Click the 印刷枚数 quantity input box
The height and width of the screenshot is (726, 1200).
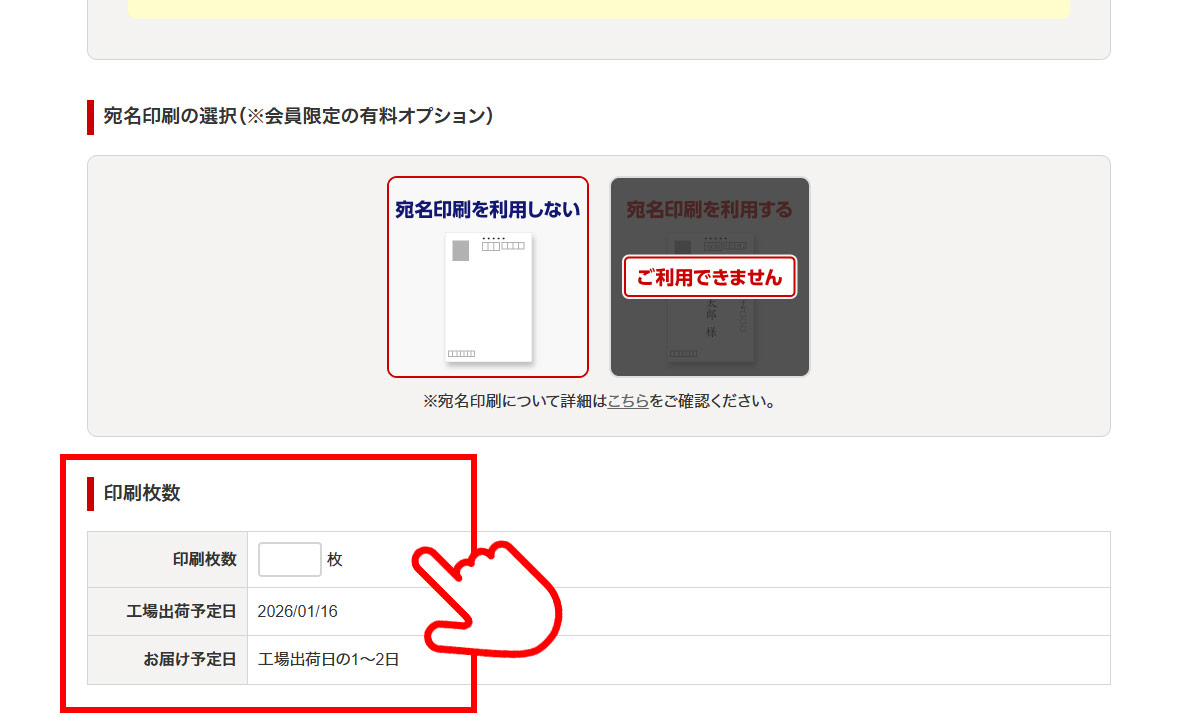(290, 560)
